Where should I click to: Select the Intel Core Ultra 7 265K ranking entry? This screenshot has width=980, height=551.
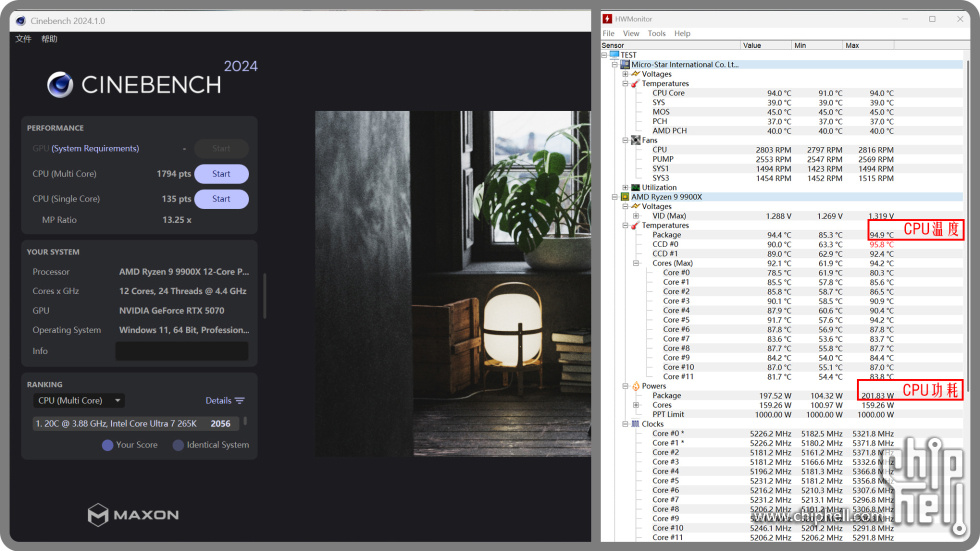pyautogui.click(x=137, y=424)
